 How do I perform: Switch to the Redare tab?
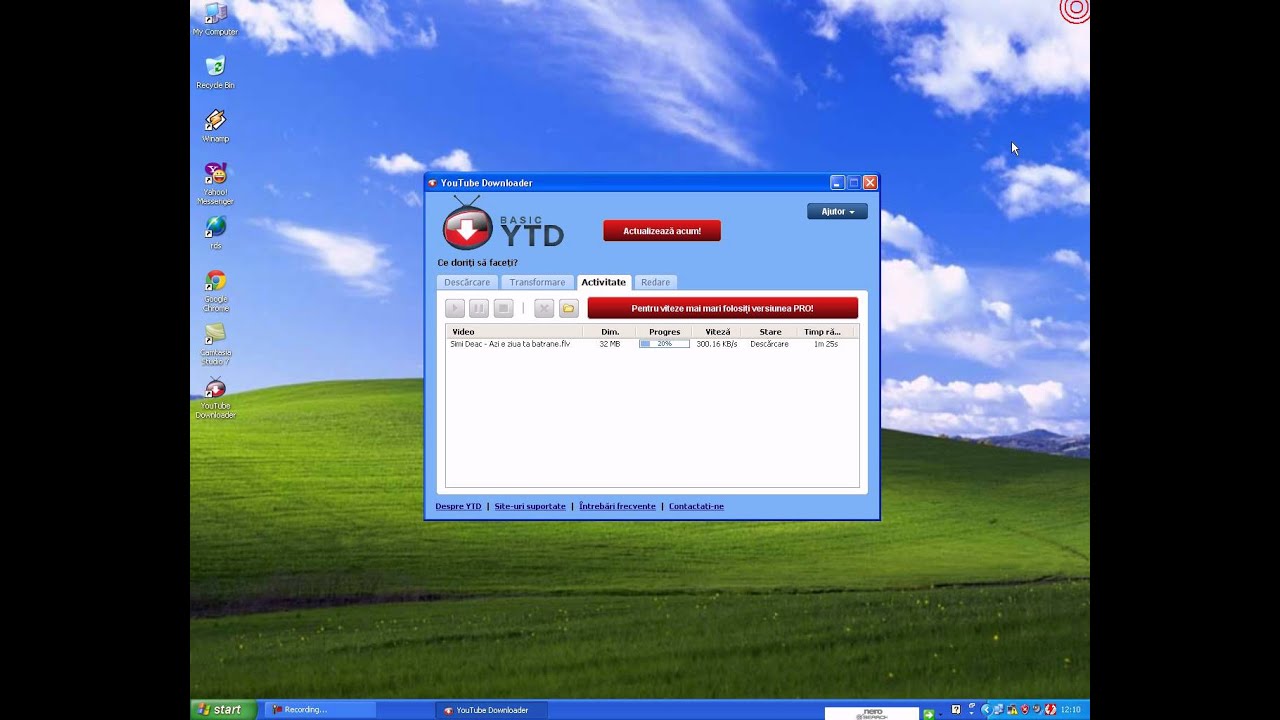pyautogui.click(x=655, y=282)
